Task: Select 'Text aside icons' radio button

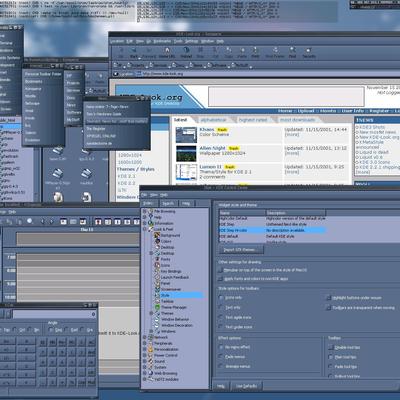Action: point(221,317)
